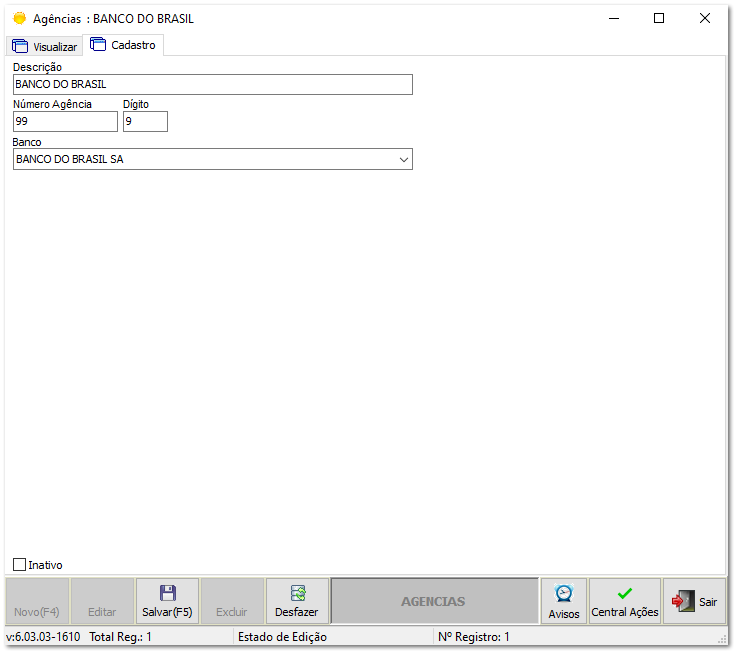The height and width of the screenshot is (654, 737).
Task: Click the disabled Novo(F4) button
Action: pyautogui.click(x=37, y=602)
